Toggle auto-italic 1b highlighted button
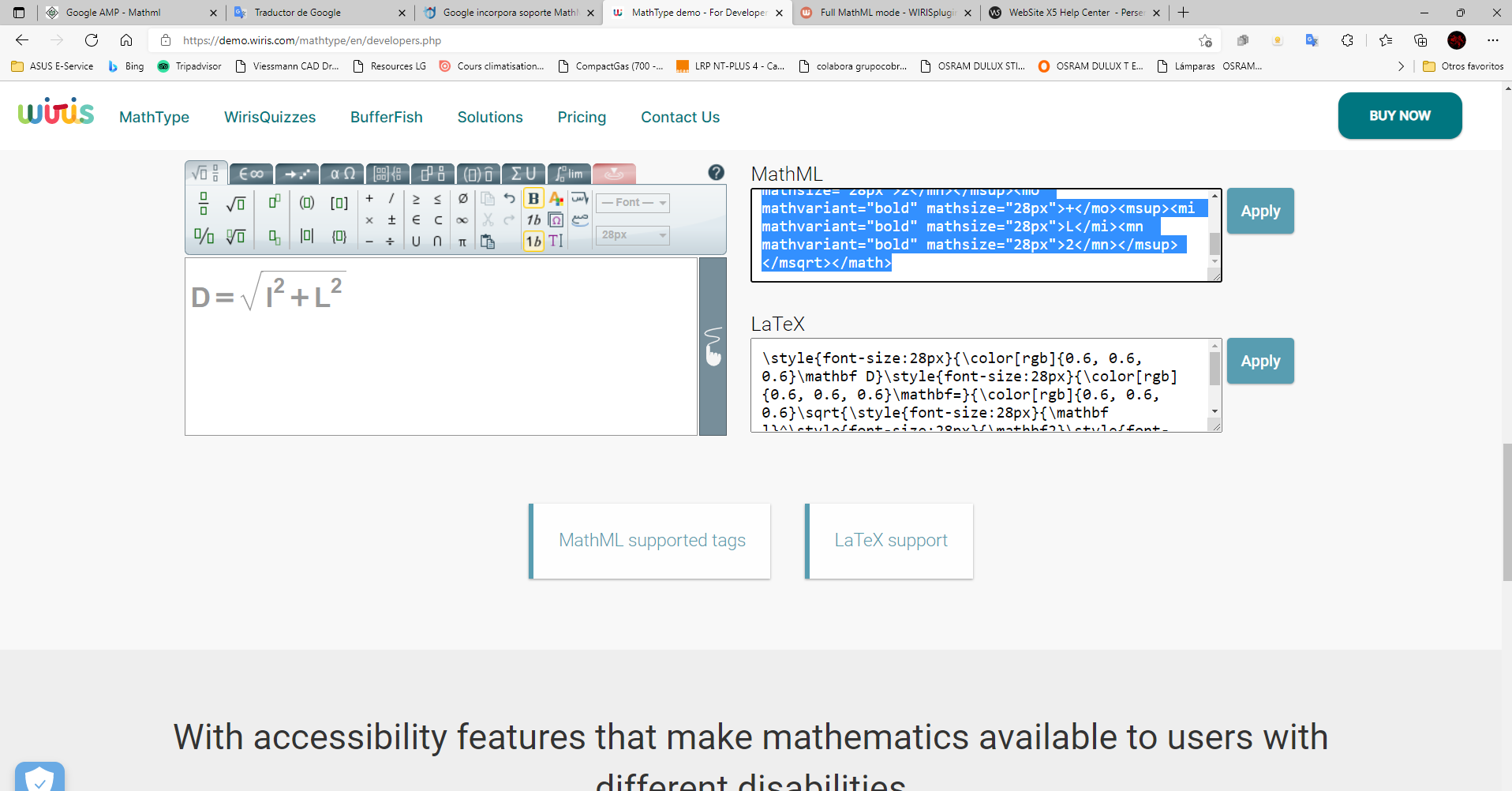The image size is (1512, 791). (534, 242)
